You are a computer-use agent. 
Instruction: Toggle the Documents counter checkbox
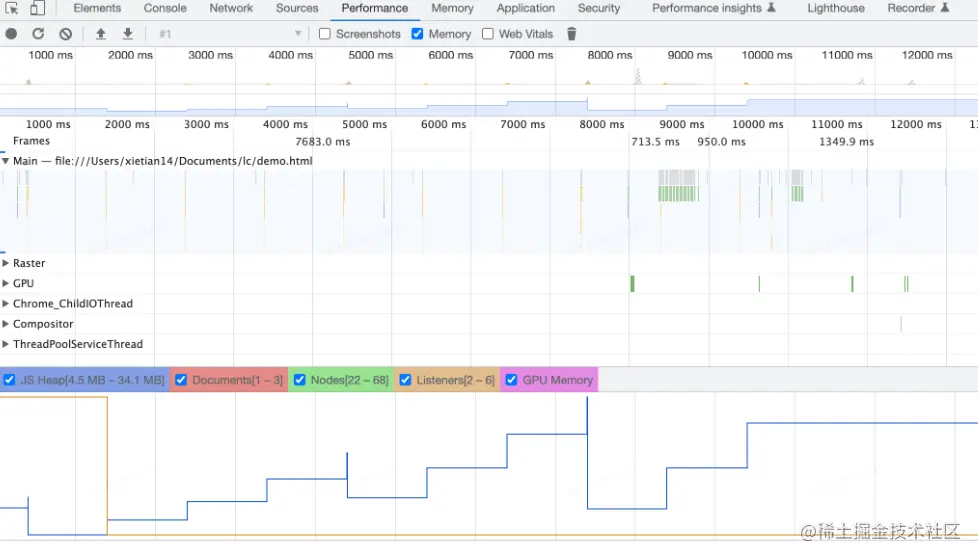(181, 380)
